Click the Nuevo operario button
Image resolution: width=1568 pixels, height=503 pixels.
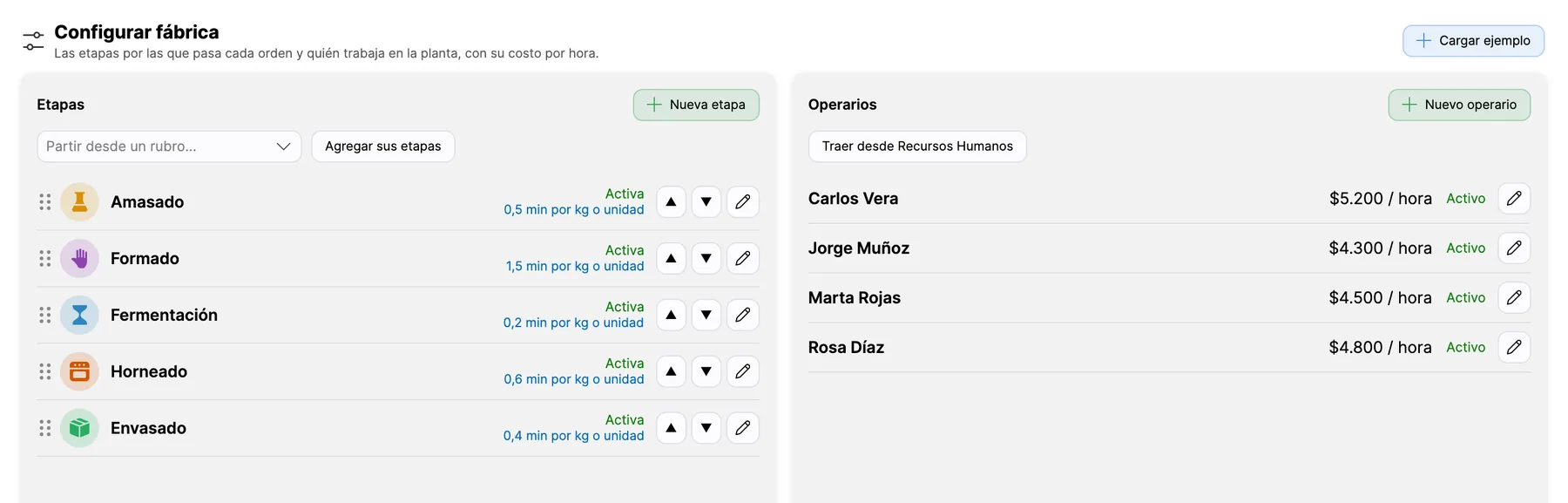point(1459,105)
